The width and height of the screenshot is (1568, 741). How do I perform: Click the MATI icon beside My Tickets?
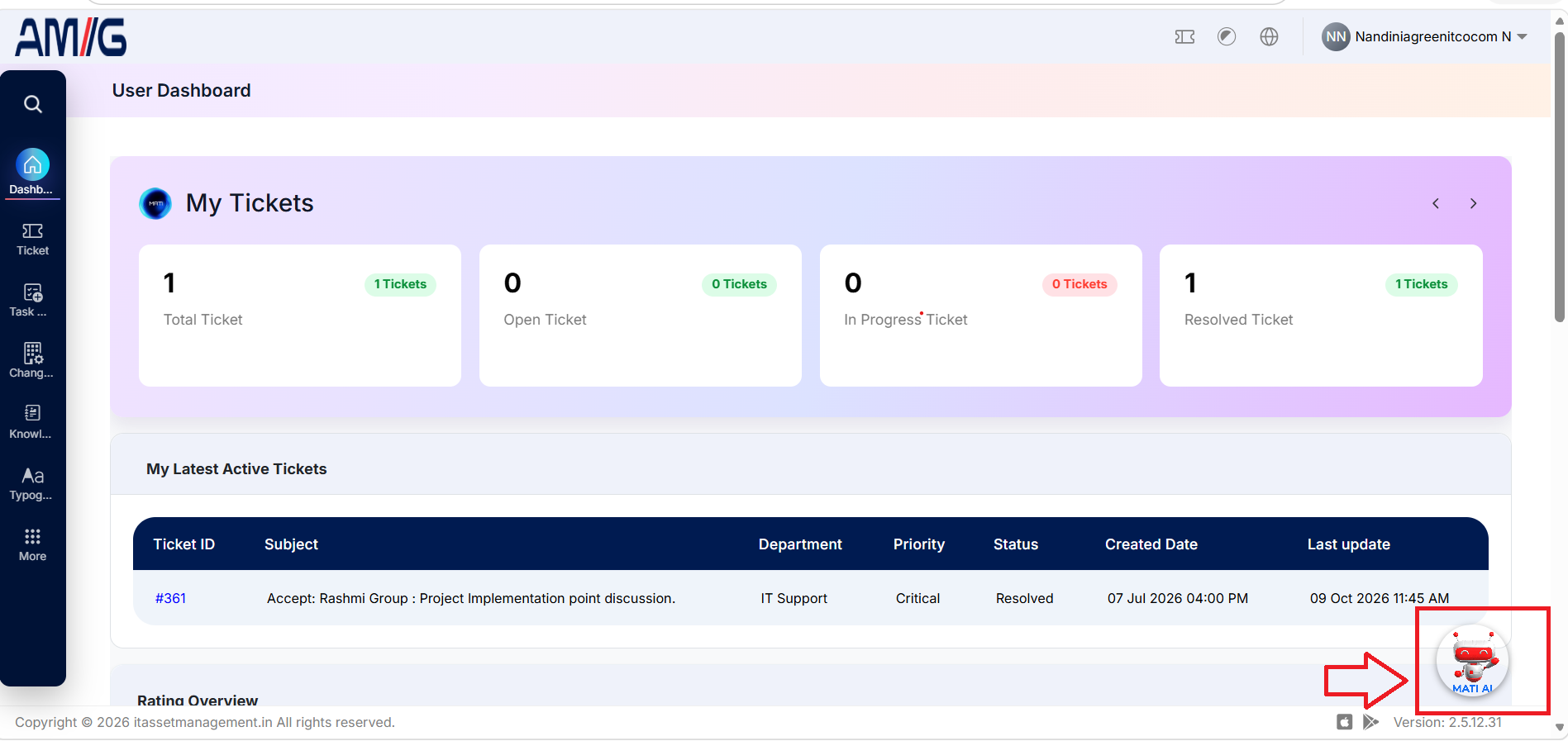point(155,203)
